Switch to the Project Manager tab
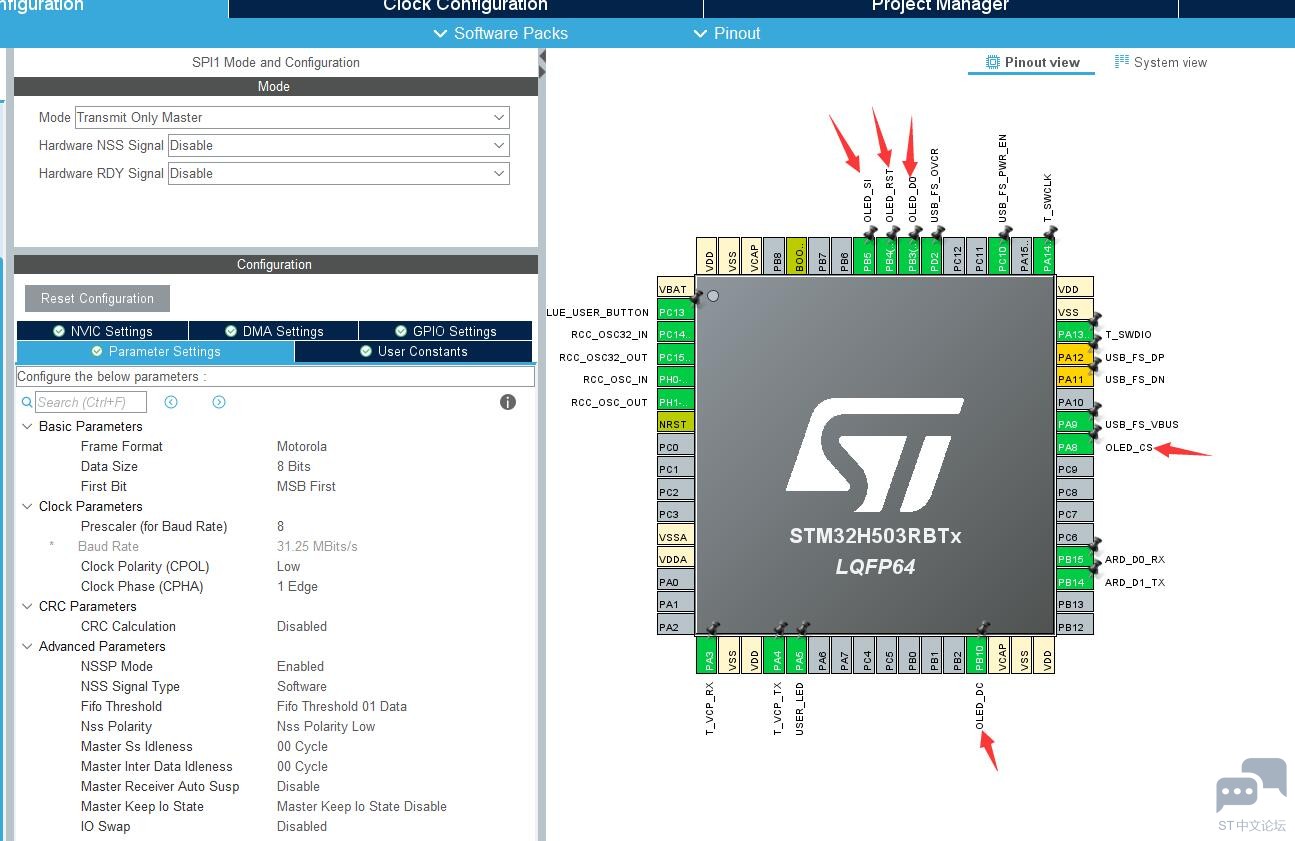The width and height of the screenshot is (1295, 841). [940, 7]
